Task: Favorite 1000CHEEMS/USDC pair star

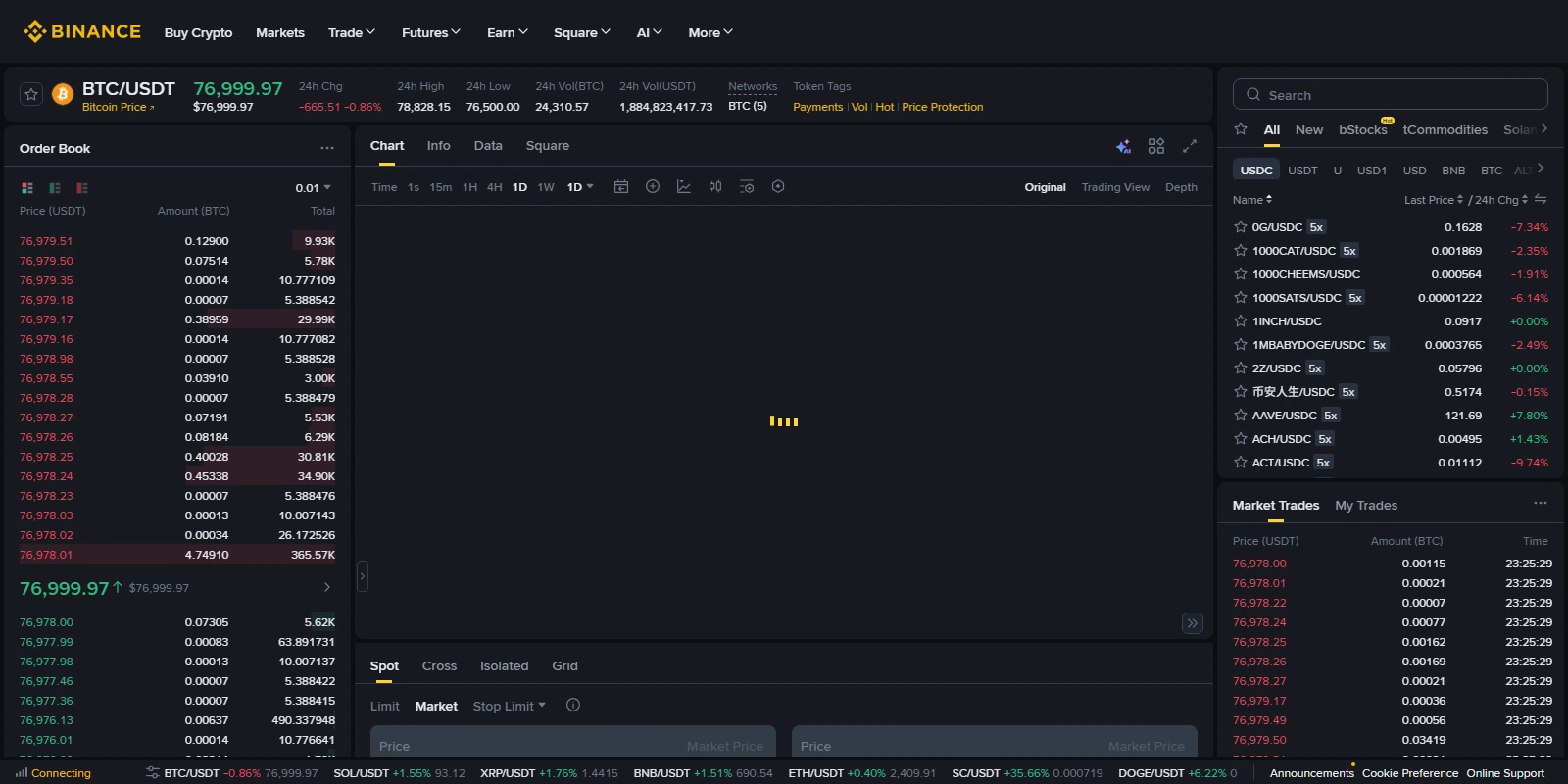Action: pos(1241,273)
